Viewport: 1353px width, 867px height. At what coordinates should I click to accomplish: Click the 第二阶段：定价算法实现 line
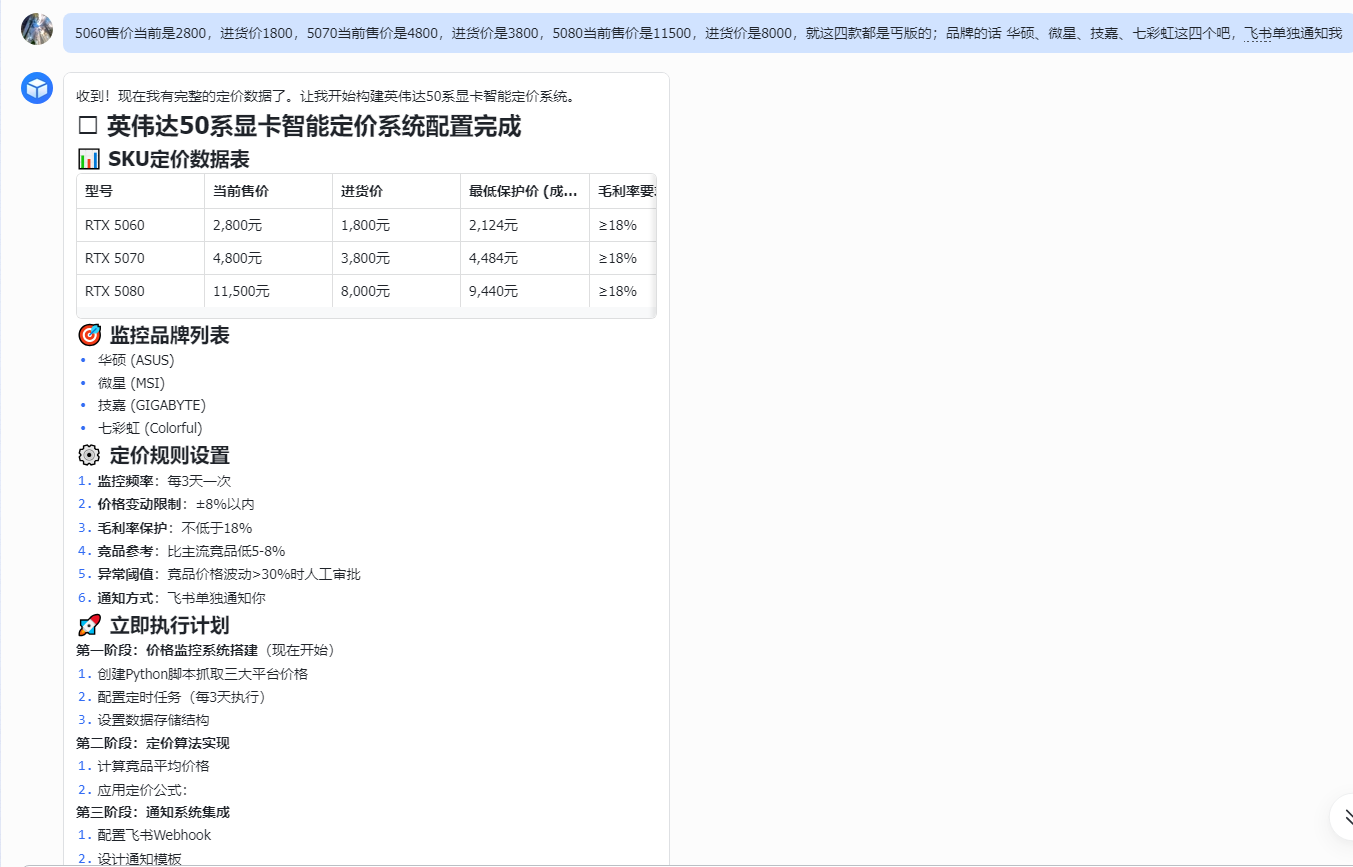pos(153,743)
